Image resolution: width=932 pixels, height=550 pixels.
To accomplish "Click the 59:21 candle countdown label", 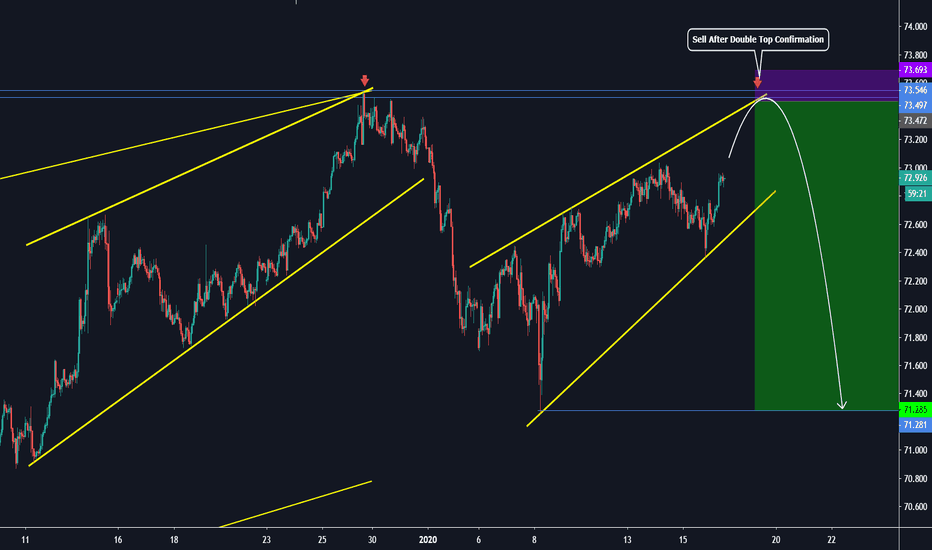I will tap(915, 194).
